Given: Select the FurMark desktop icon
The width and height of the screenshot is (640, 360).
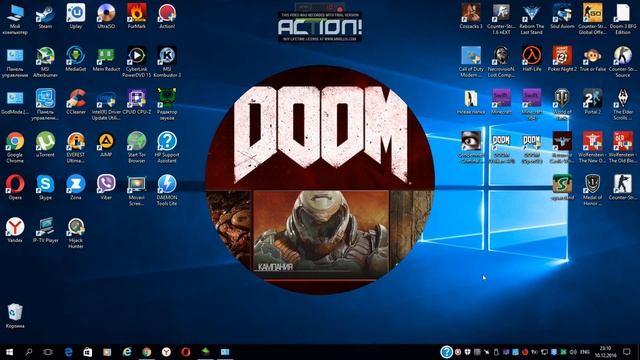Looking at the screenshot, I should (137, 16).
